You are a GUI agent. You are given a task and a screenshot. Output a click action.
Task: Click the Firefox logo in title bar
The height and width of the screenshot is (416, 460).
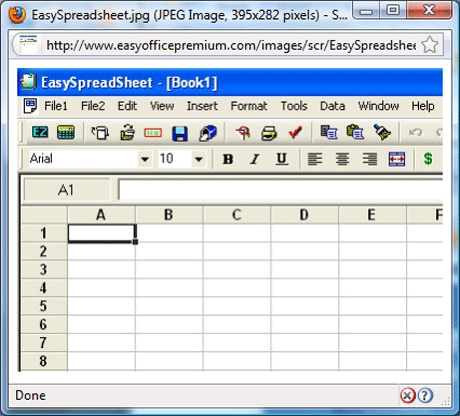coord(17,15)
